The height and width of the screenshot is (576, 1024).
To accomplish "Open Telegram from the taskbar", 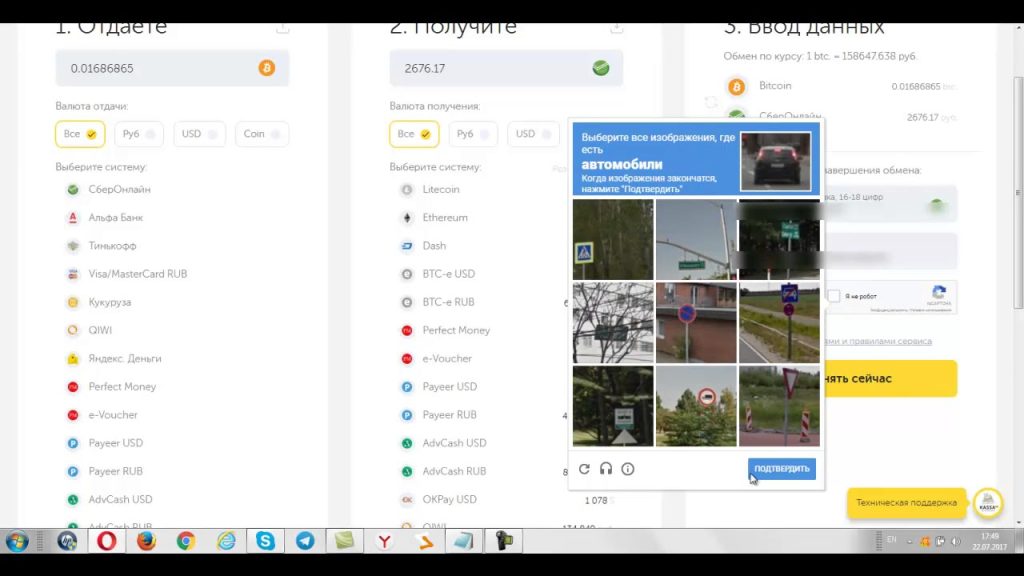I will [305, 541].
